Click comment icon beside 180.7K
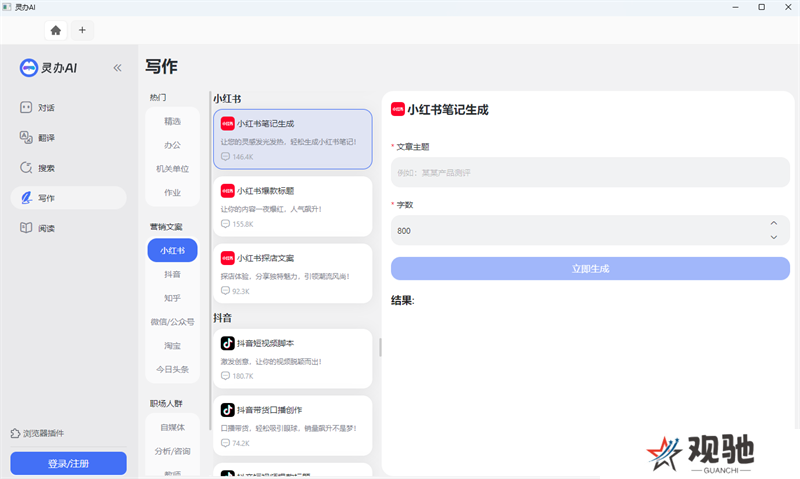This screenshot has height=479, width=800. [226, 376]
